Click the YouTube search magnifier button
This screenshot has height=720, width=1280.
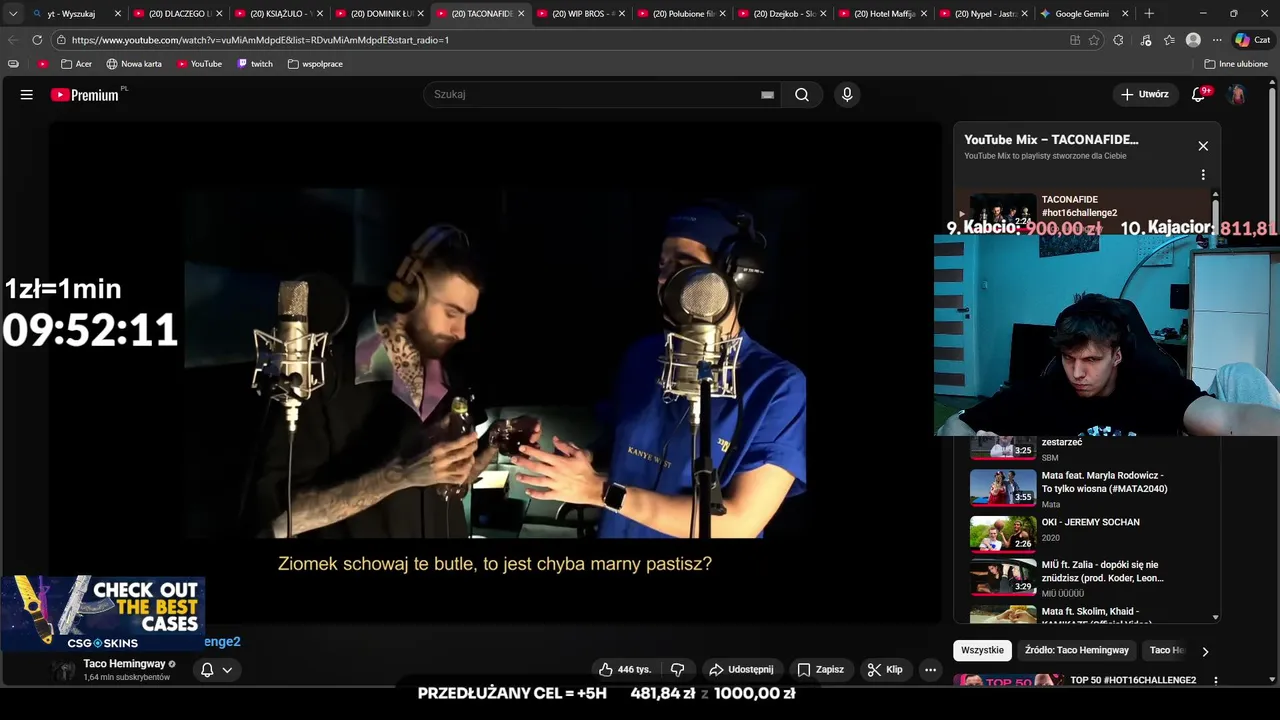(x=802, y=95)
